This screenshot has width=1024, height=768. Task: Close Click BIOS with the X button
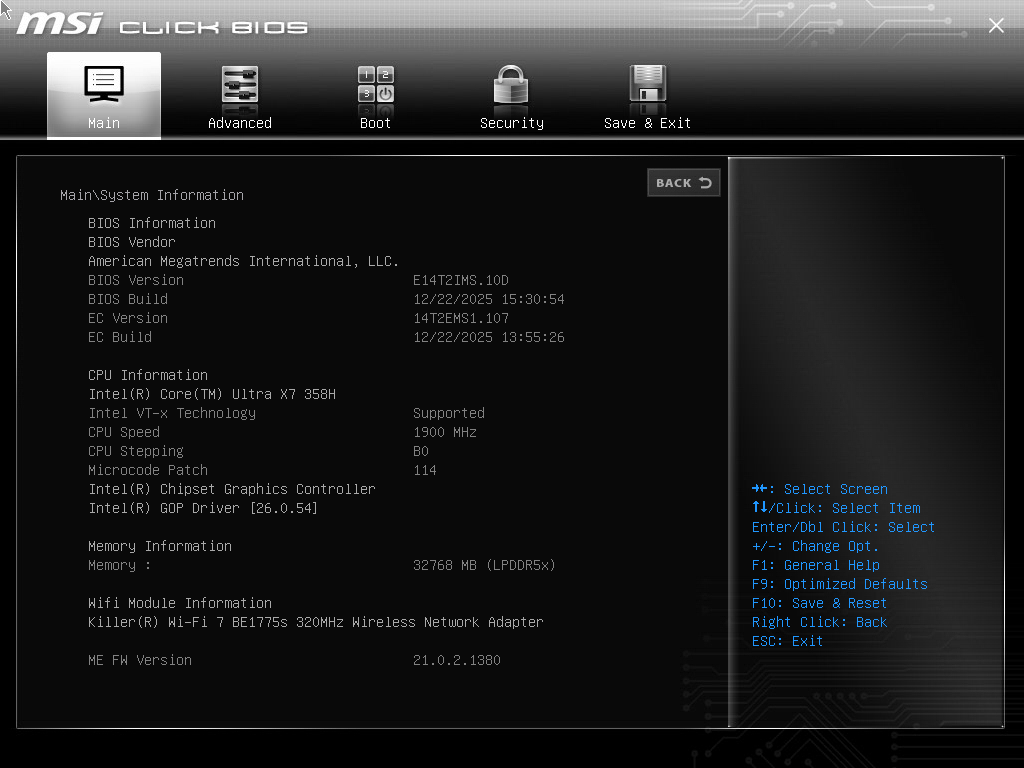996,26
